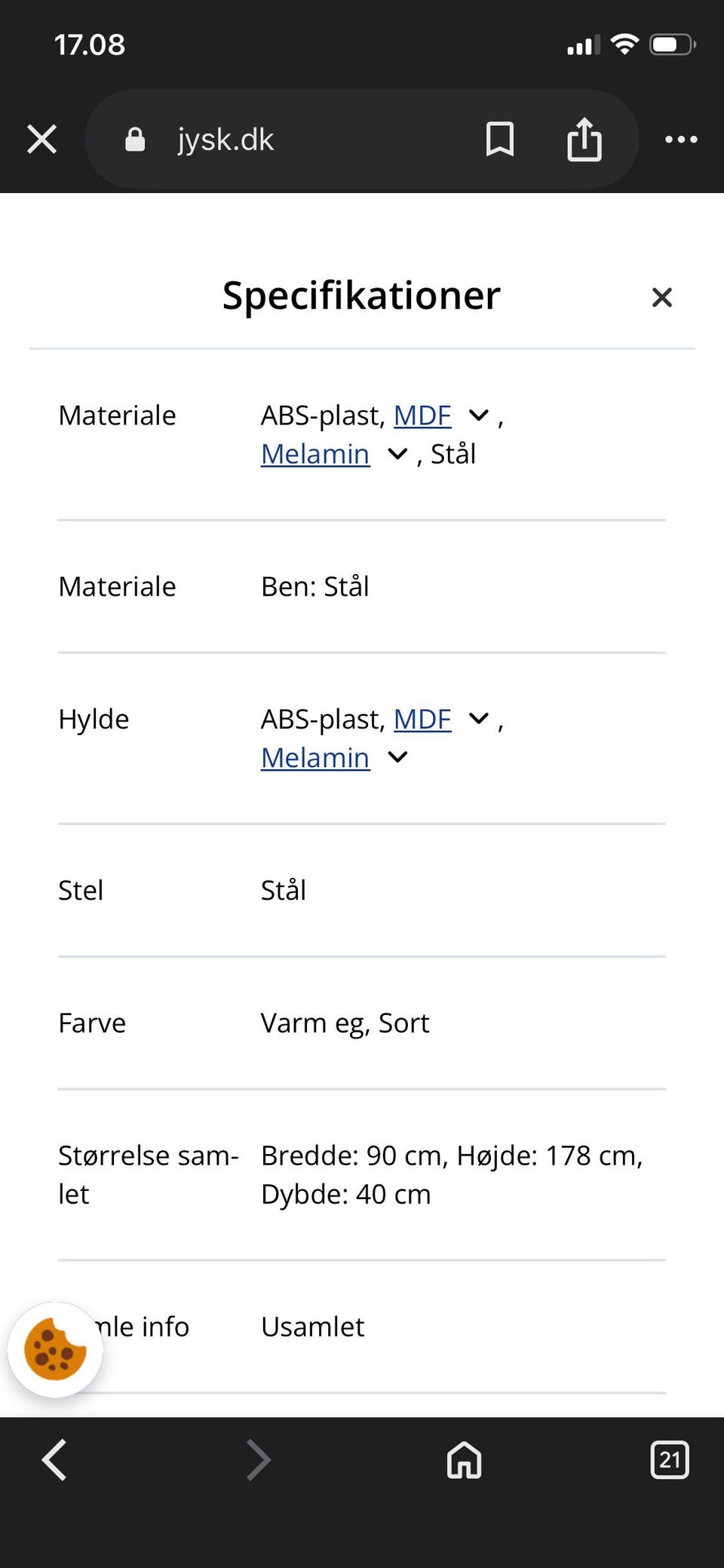Screen dimensions: 724x1568
Task: Expand the MDF chevron in the Hylde row
Action: (x=479, y=719)
